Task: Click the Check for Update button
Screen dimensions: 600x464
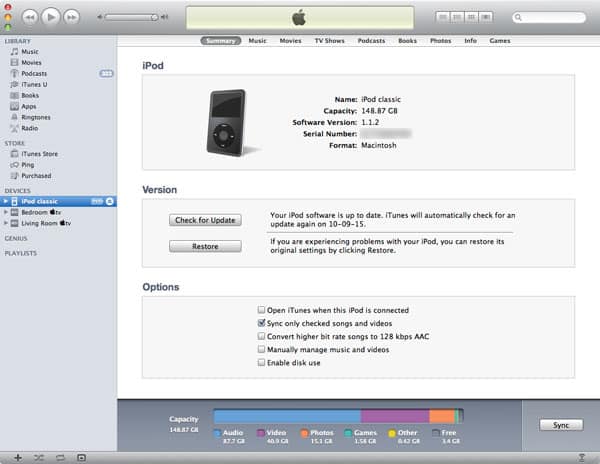Action: pos(205,220)
